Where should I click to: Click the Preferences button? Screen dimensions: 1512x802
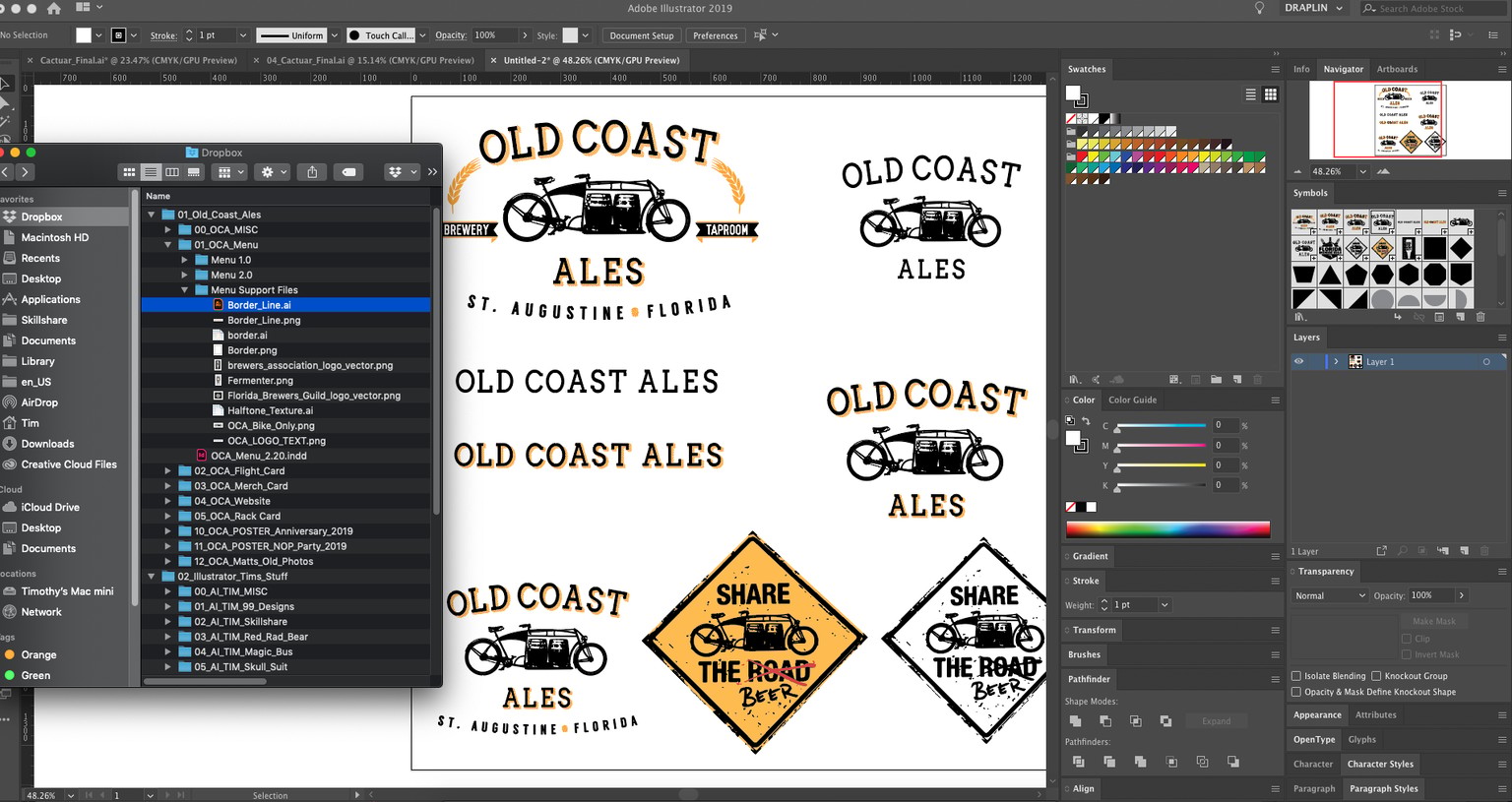(x=716, y=35)
